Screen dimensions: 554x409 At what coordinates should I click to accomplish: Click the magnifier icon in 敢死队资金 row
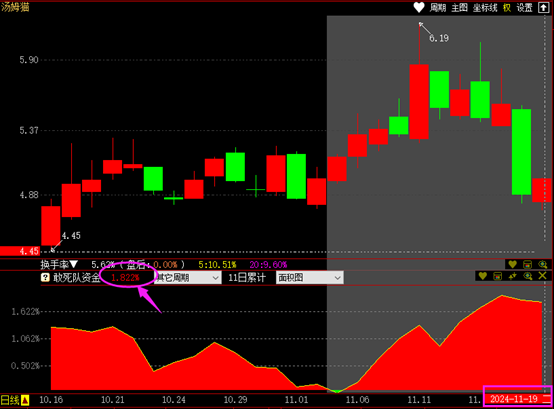tap(528, 276)
